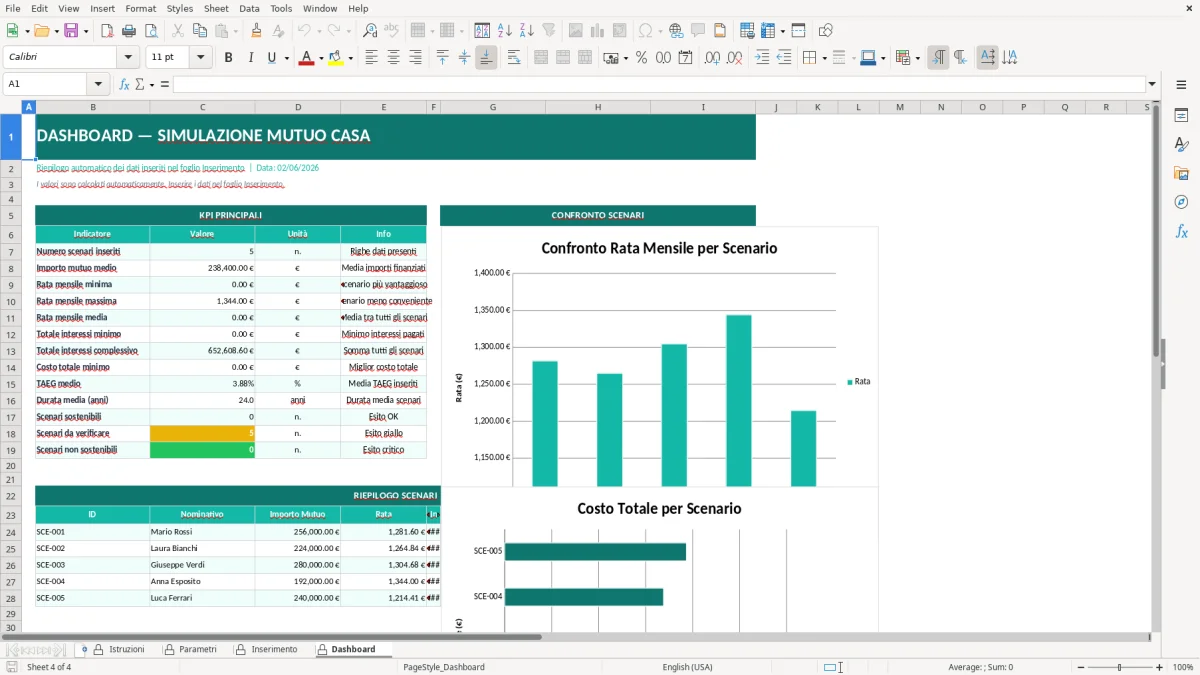Toggle right-to-left text direction

pyautogui.click(x=960, y=58)
